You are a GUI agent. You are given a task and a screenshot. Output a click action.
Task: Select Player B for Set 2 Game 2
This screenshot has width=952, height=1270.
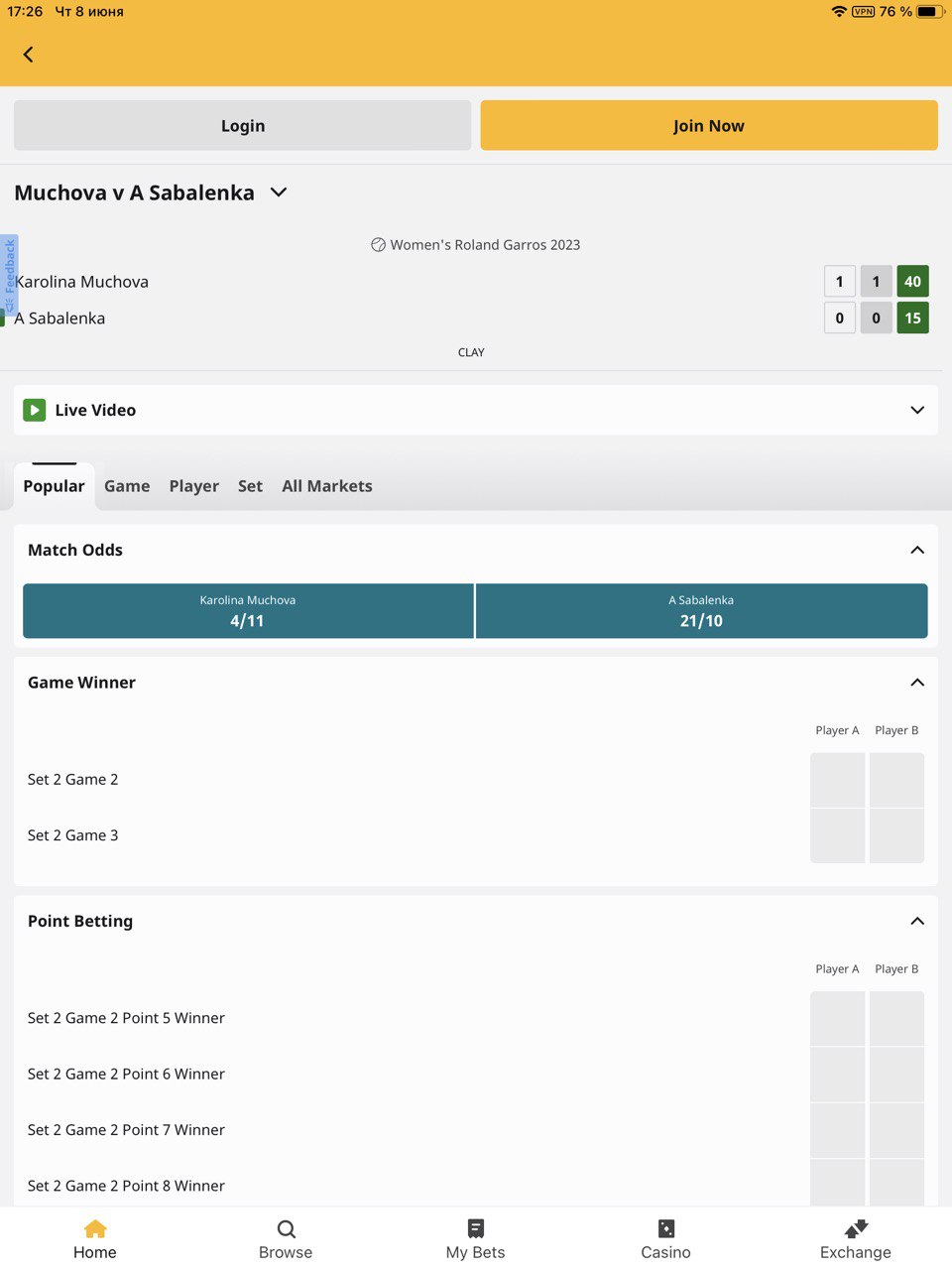coord(896,780)
